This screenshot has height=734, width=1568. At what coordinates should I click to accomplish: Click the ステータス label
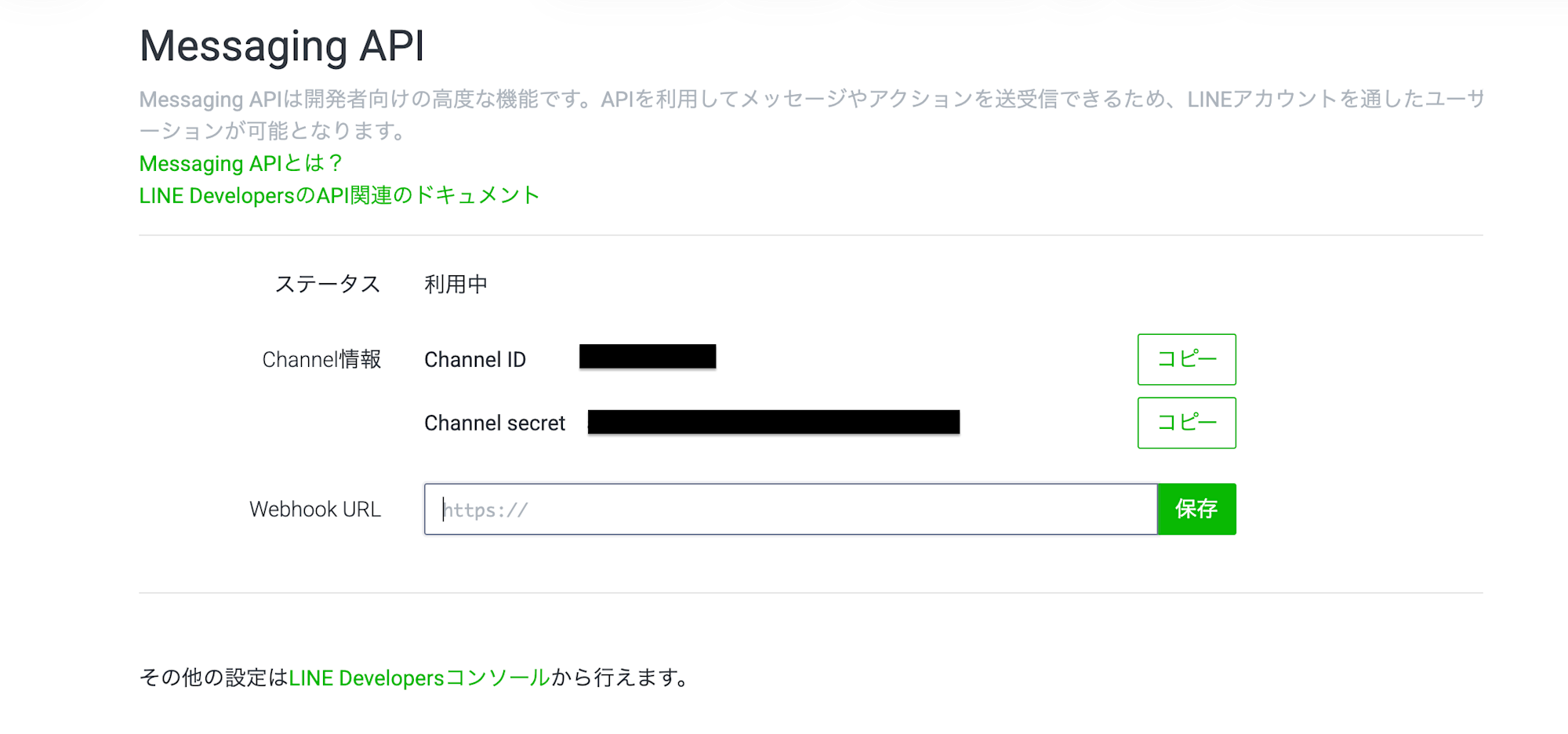[329, 284]
